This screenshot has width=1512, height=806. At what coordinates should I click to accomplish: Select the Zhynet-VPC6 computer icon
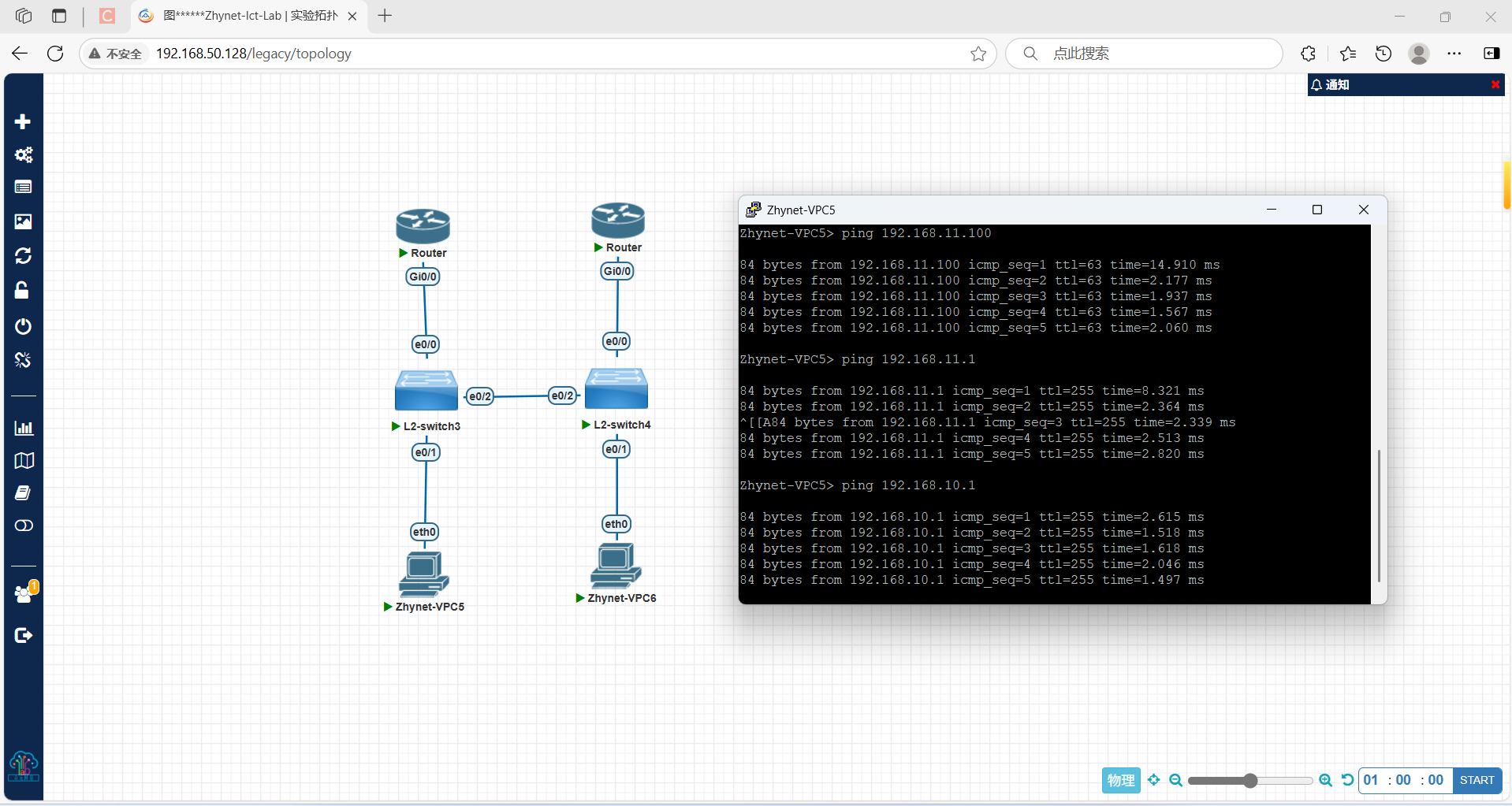(616, 566)
